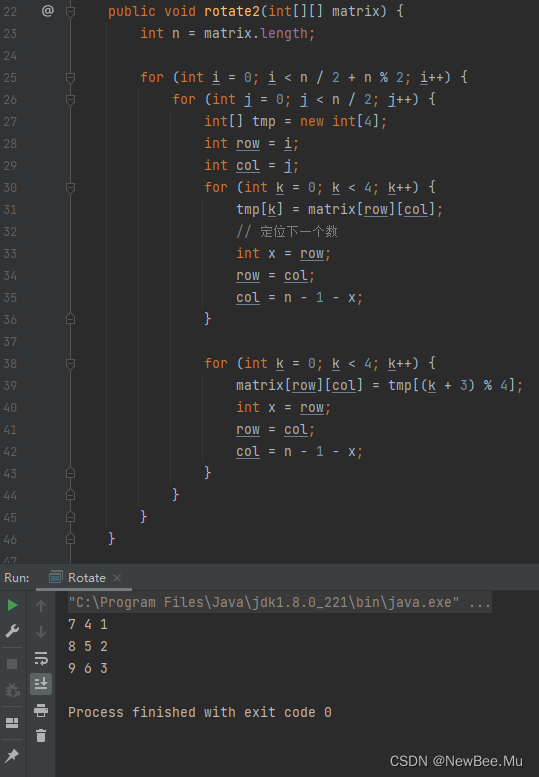Open run configuration wrench icon
The width and height of the screenshot is (539, 777).
(x=12, y=631)
